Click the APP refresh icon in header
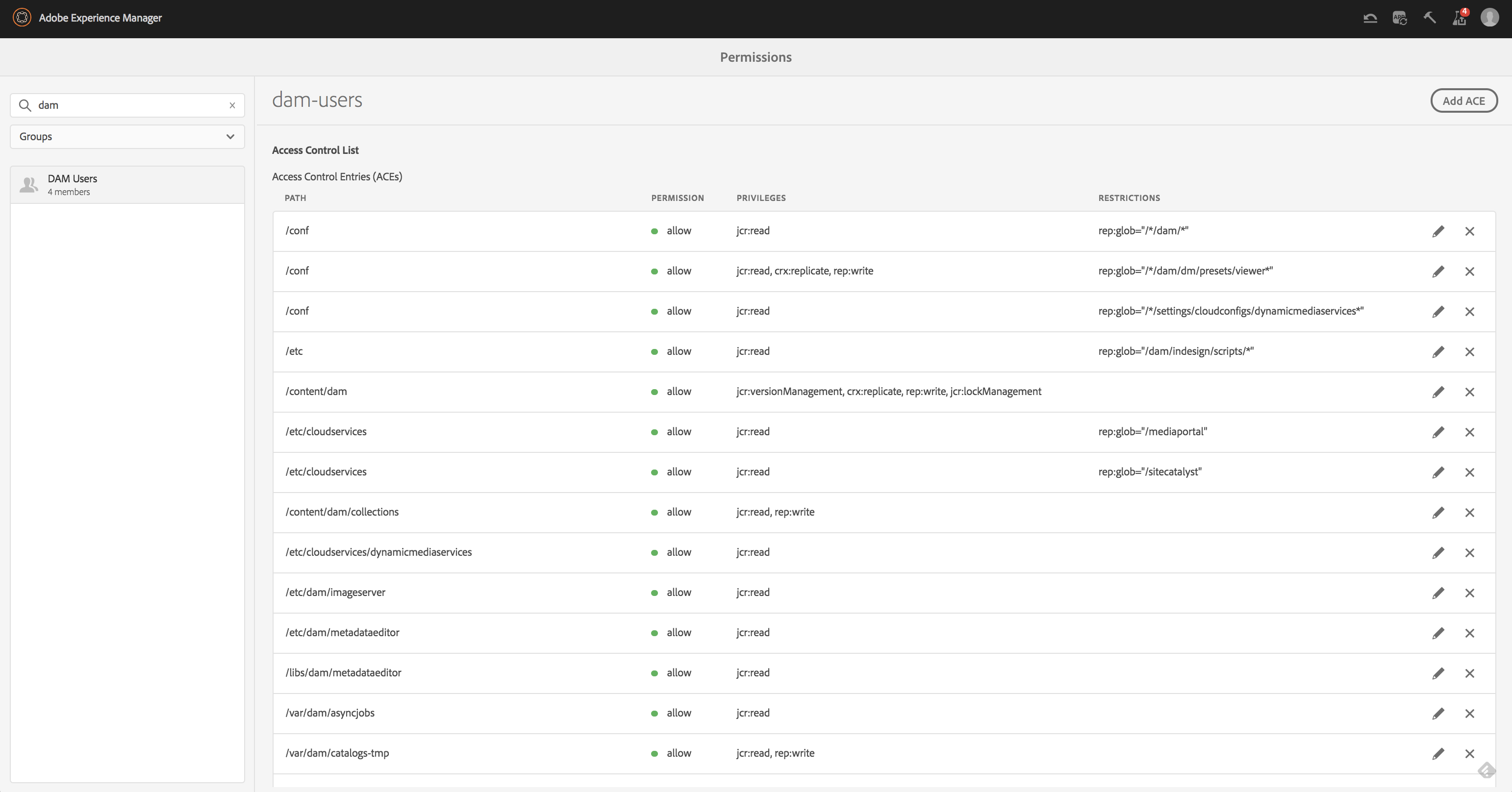Viewport: 1512px width, 792px height. tap(1400, 18)
